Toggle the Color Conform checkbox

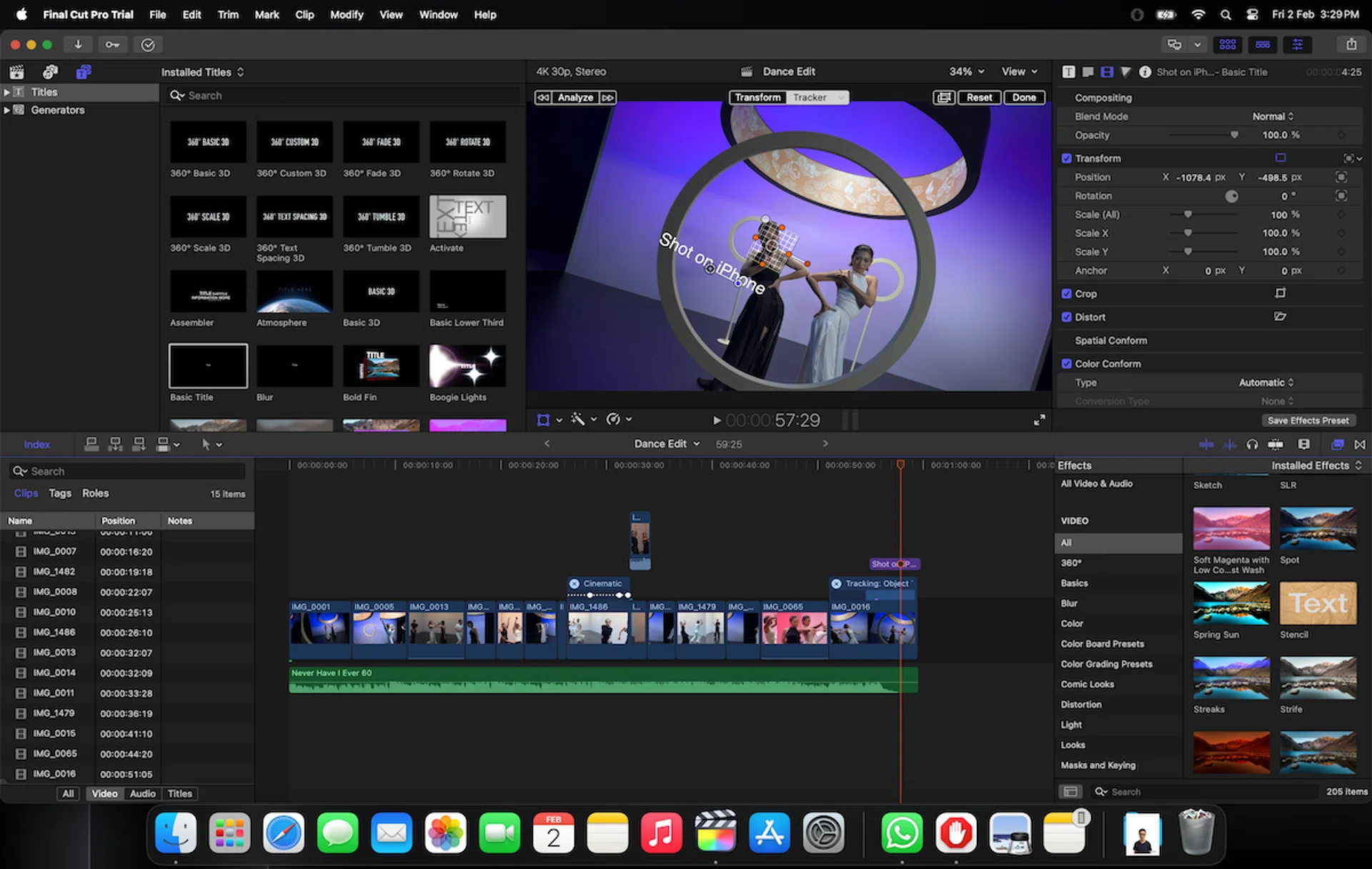[x=1067, y=363]
